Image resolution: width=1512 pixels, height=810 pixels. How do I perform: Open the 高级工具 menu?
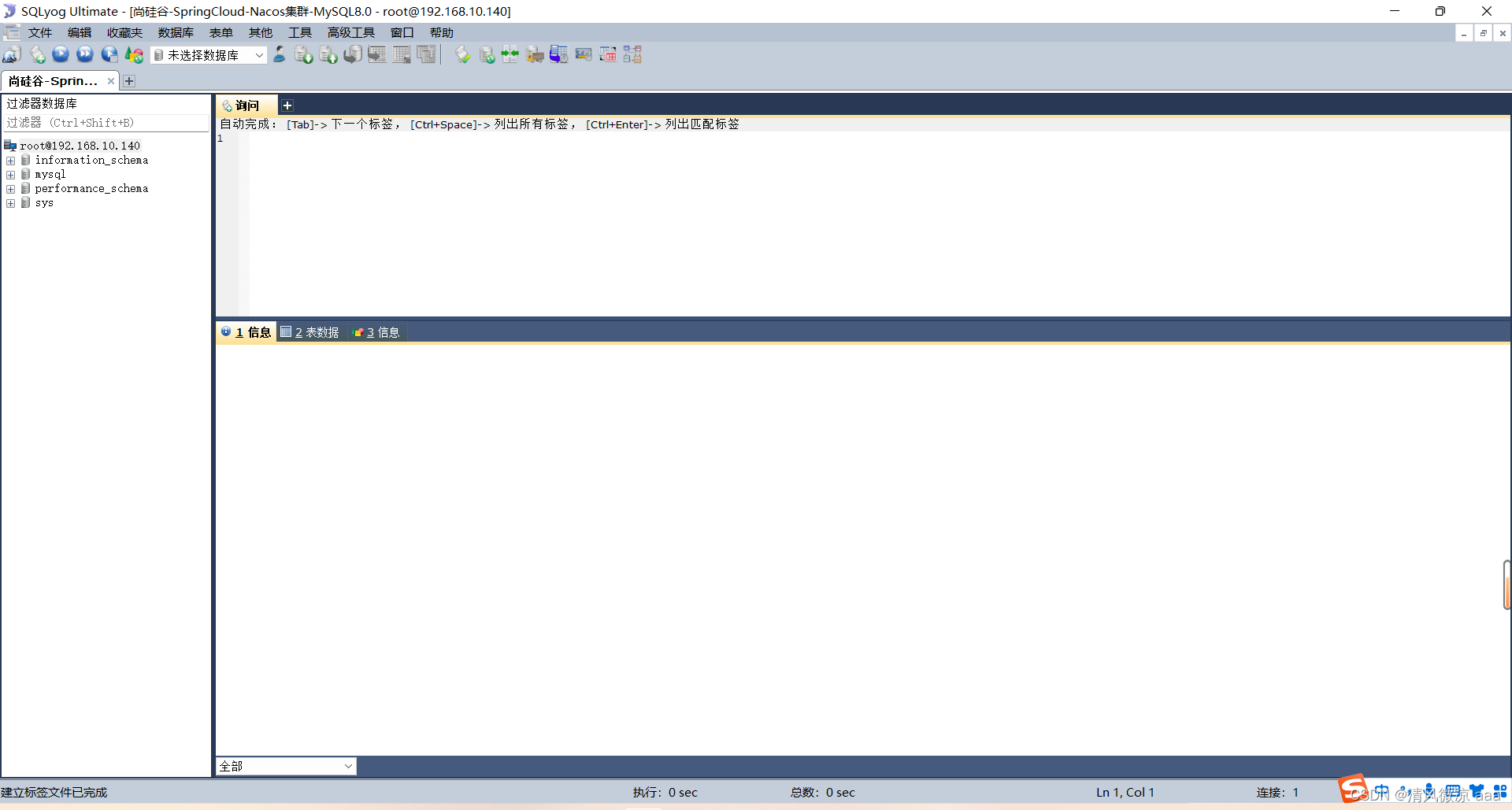(351, 32)
